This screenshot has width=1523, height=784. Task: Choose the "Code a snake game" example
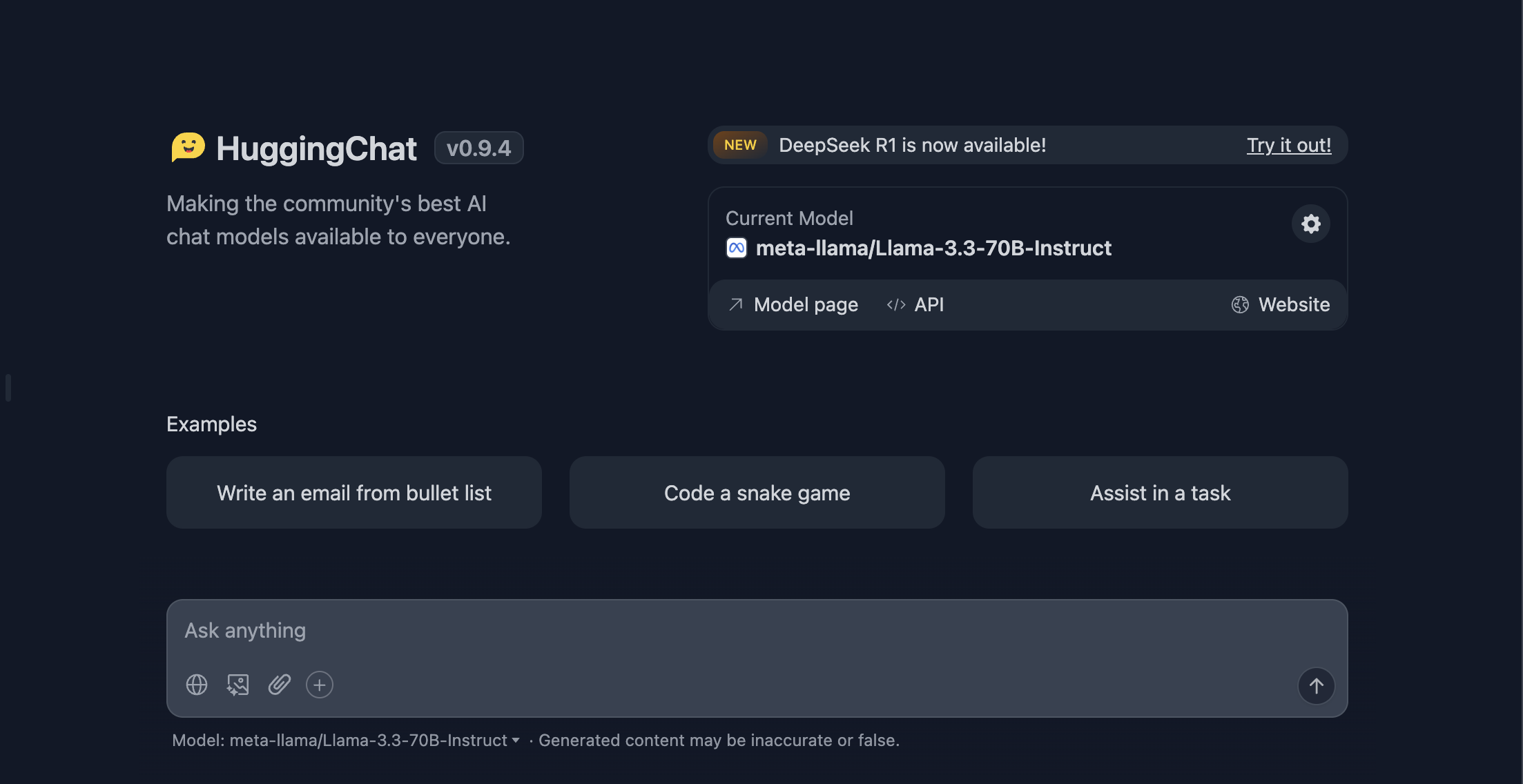(x=757, y=493)
